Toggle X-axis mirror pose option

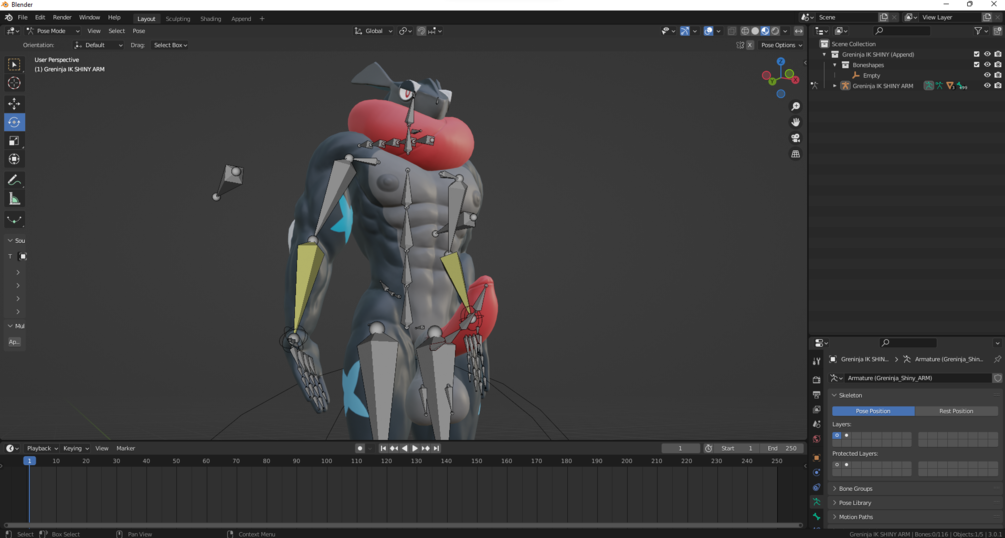pos(749,45)
